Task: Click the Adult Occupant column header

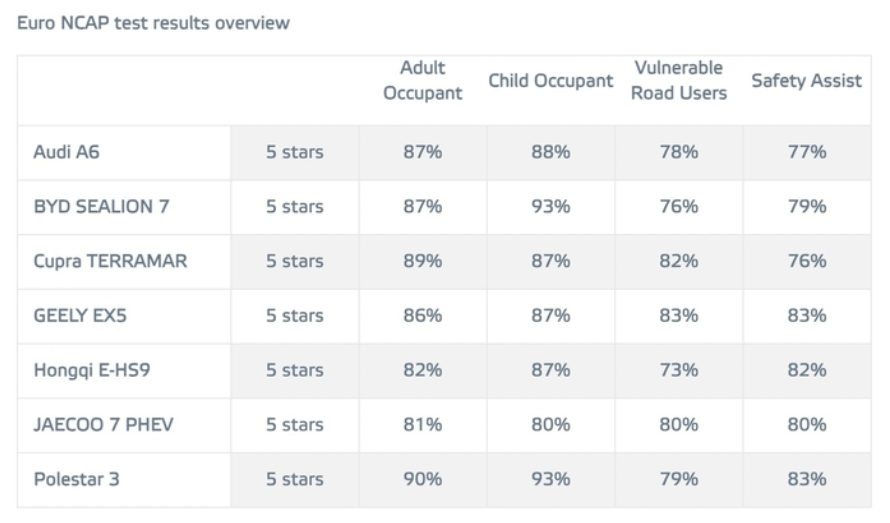Action: point(423,81)
